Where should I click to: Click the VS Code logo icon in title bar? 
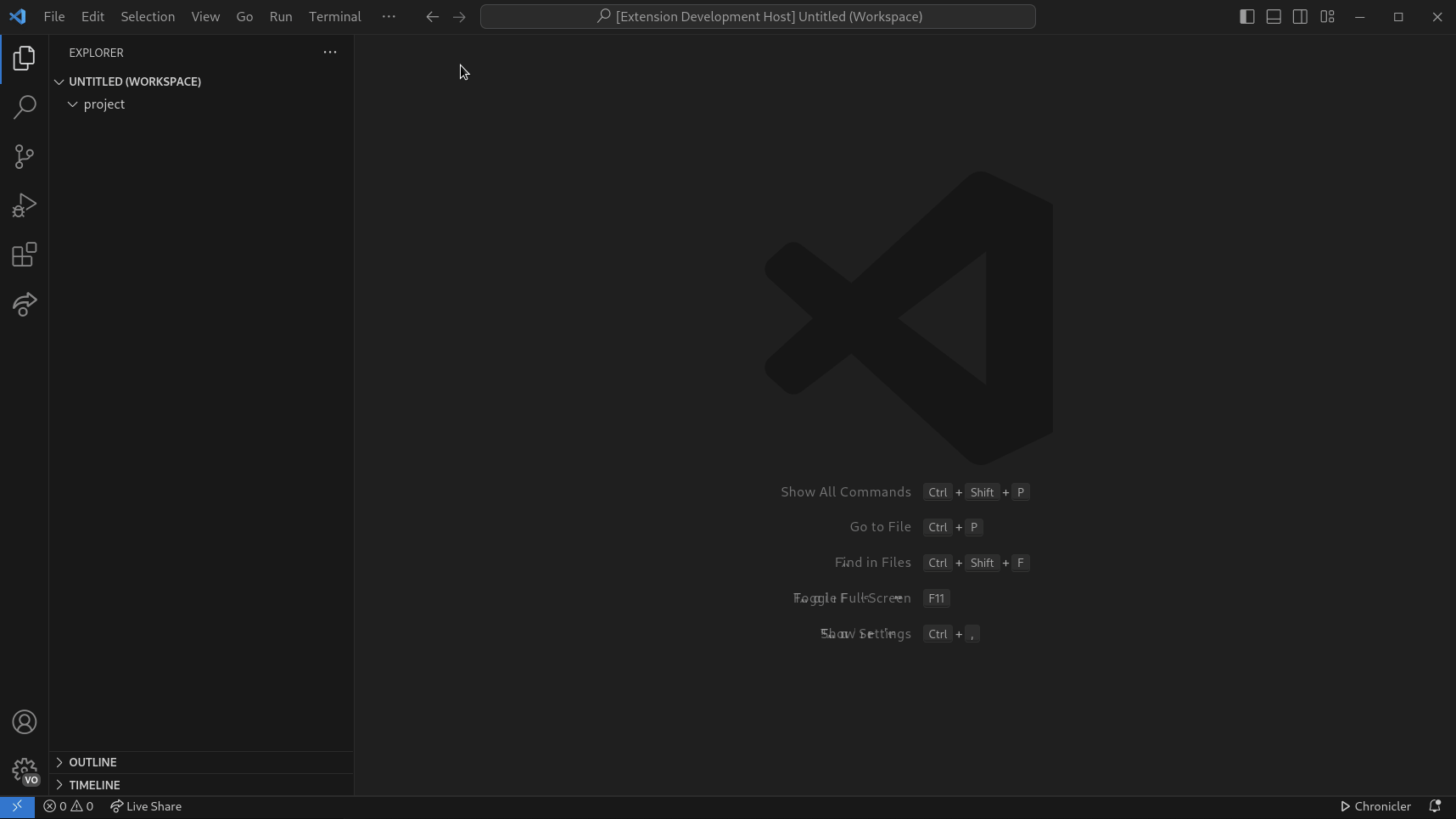point(18,16)
